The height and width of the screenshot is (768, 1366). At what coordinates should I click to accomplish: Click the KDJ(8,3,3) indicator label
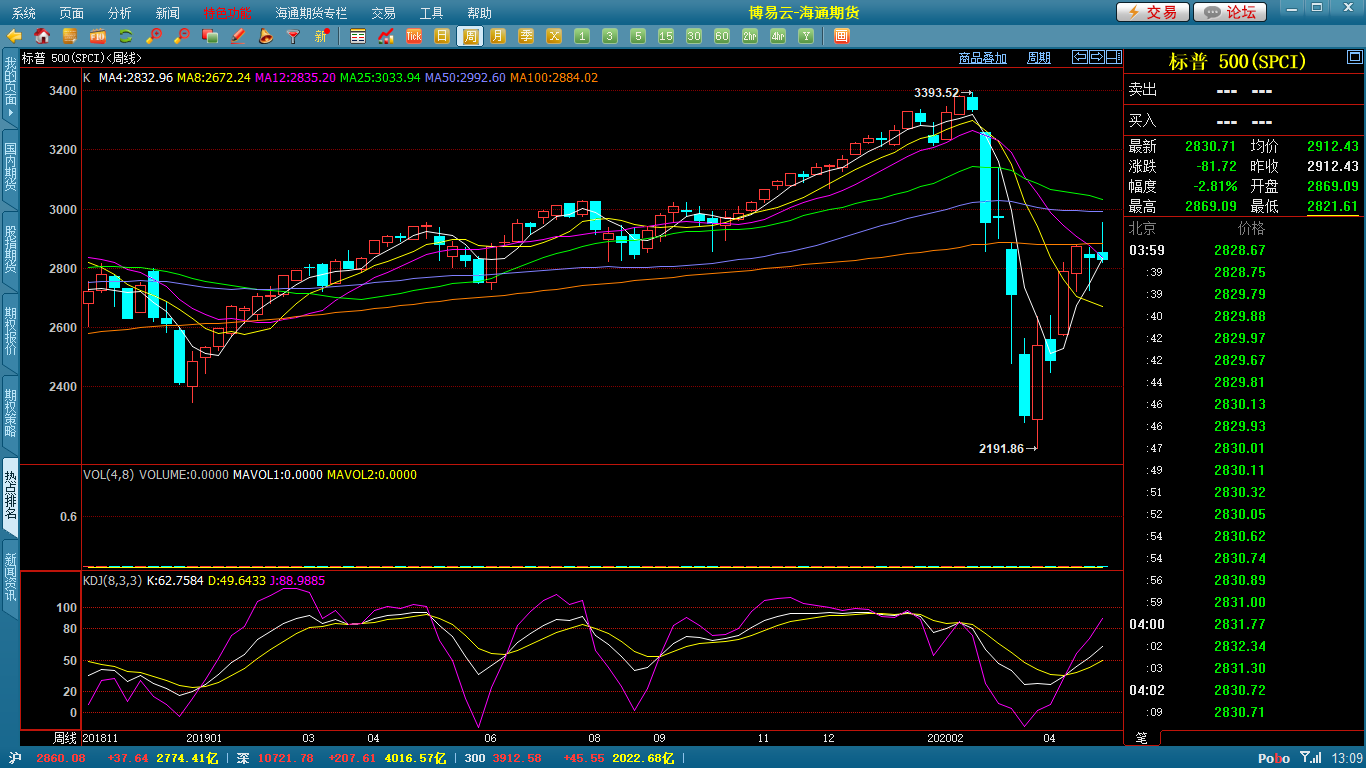[x=112, y=580]
